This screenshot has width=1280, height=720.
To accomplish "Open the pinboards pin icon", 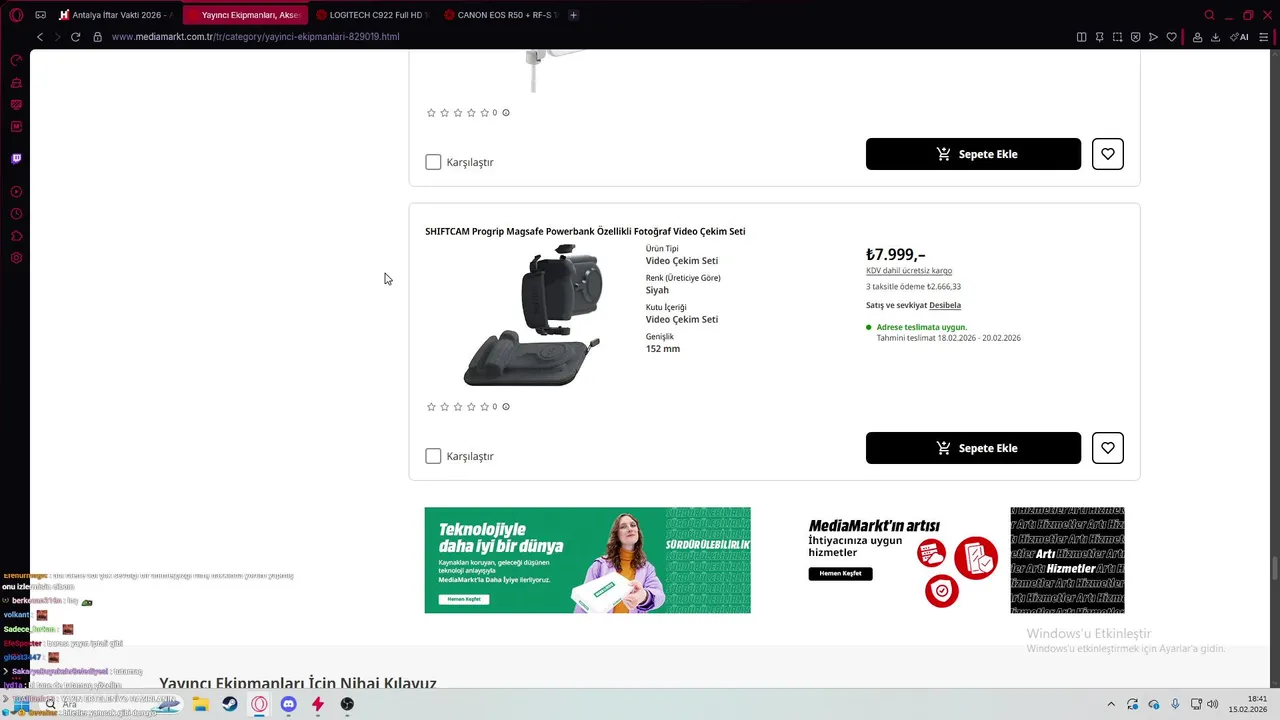I will tap(1099, 37).
